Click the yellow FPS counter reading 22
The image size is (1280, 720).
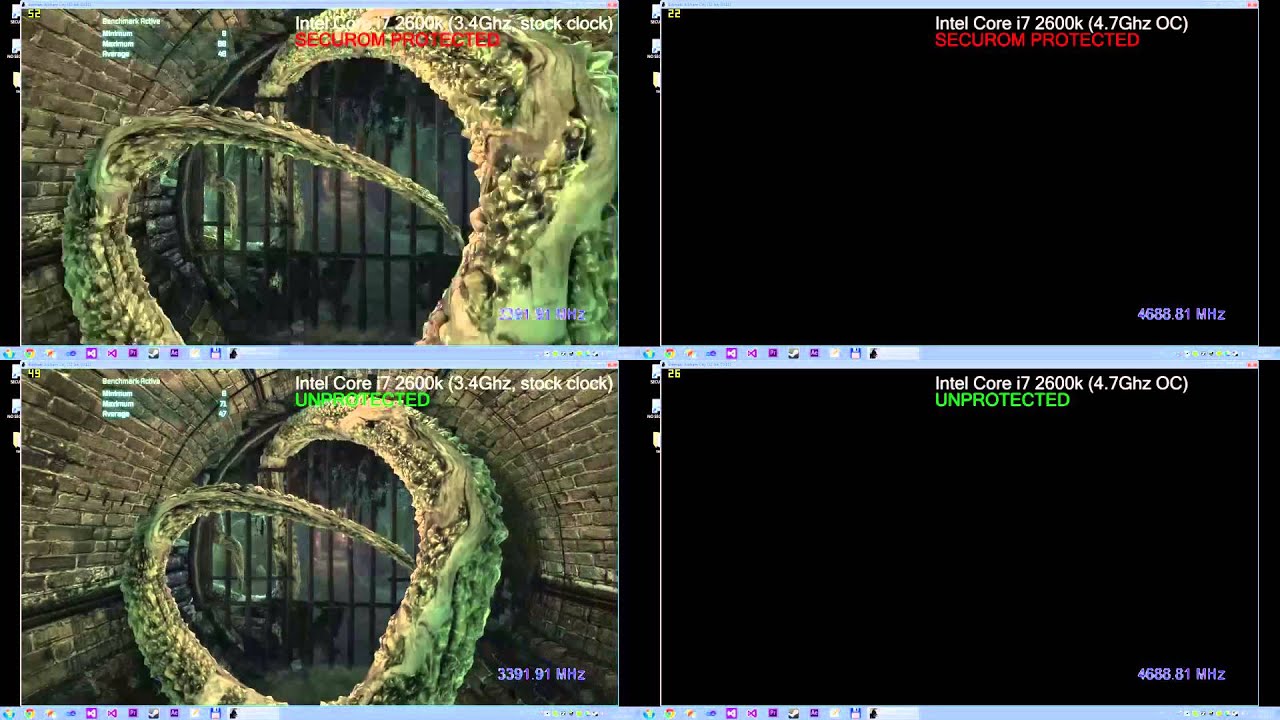click(674, 14)
